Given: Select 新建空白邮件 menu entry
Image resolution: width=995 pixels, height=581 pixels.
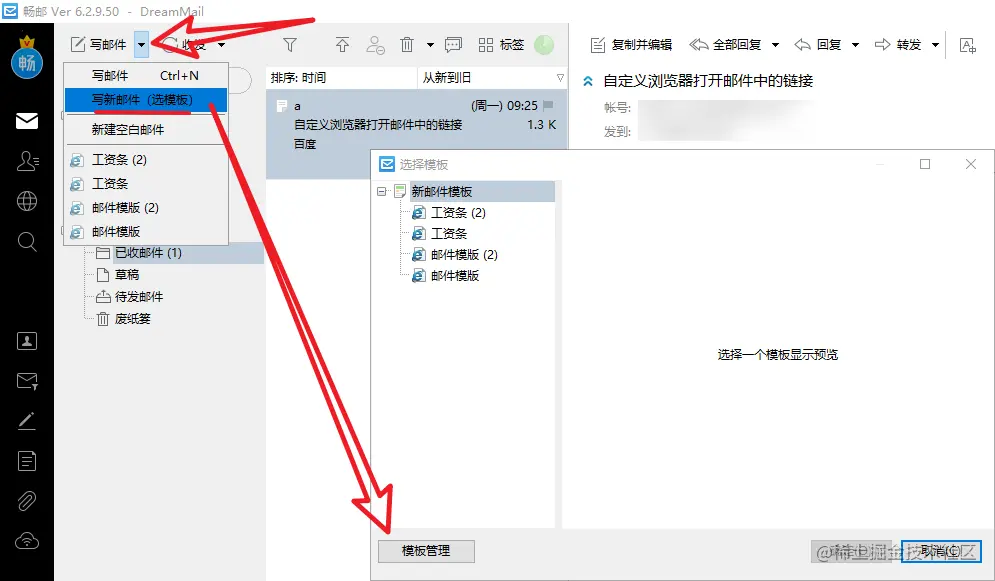Looking at the screenshot, I should pos(146,129).
